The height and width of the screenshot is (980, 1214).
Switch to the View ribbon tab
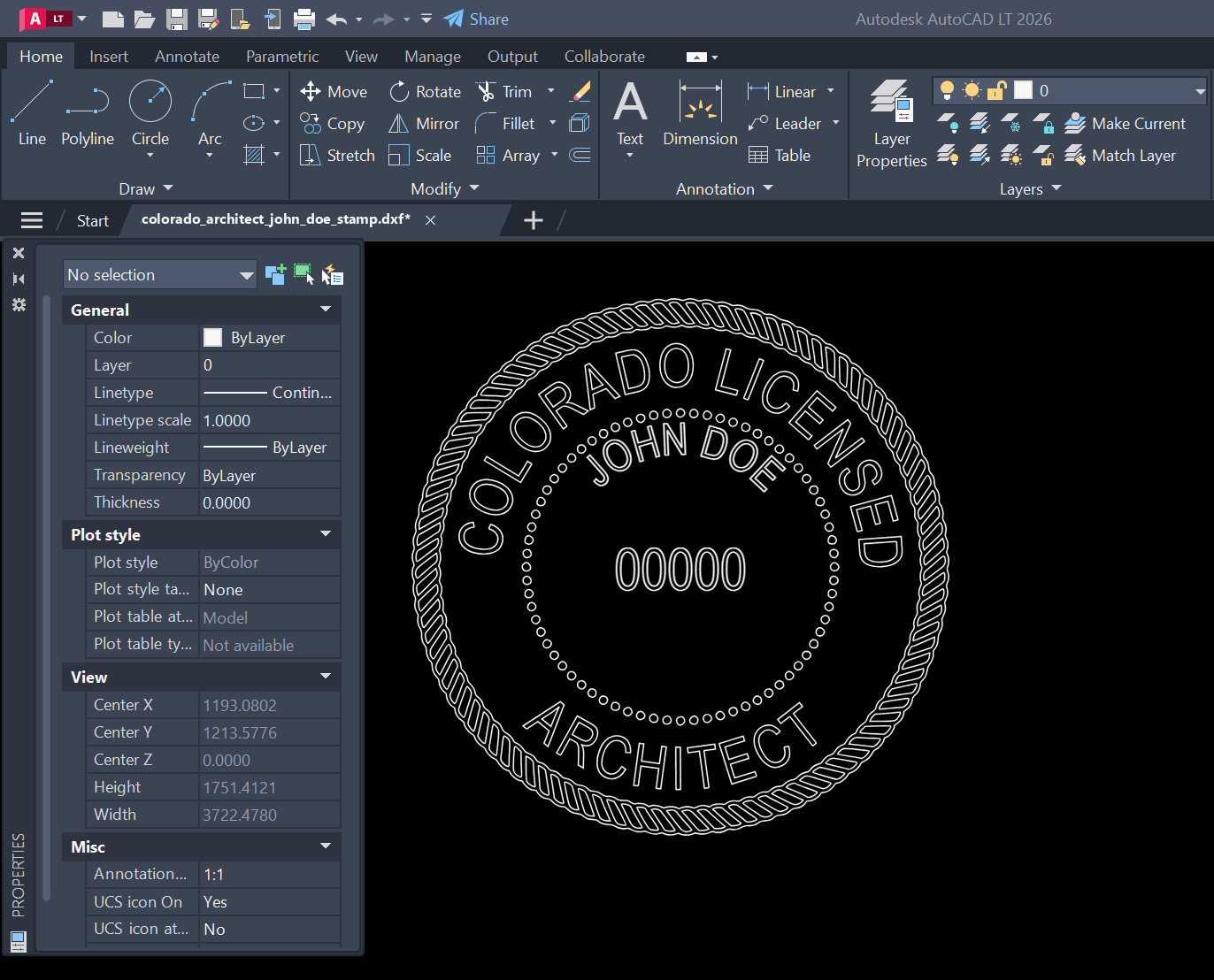coord(361,56)
